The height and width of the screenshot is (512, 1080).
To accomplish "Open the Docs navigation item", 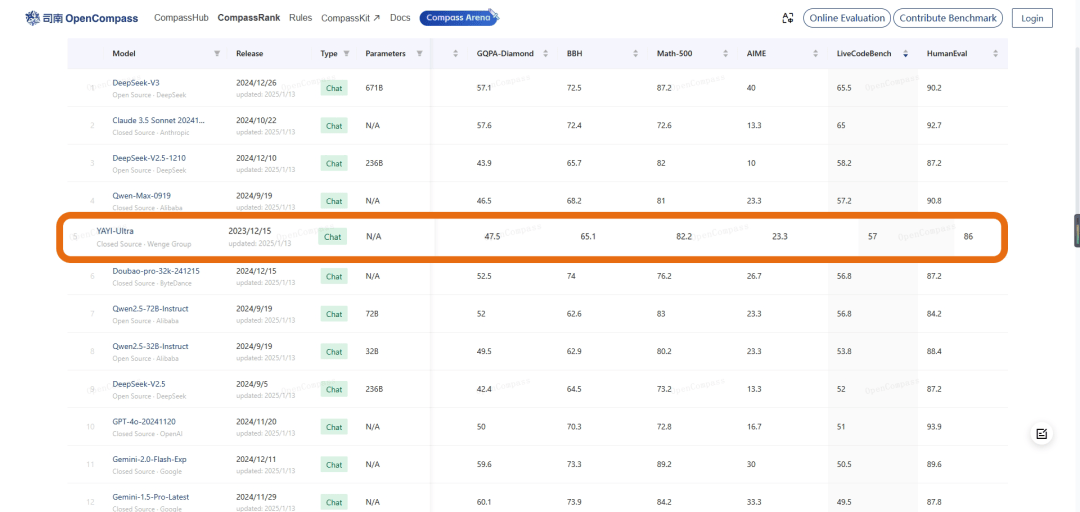I will [400, 18].
